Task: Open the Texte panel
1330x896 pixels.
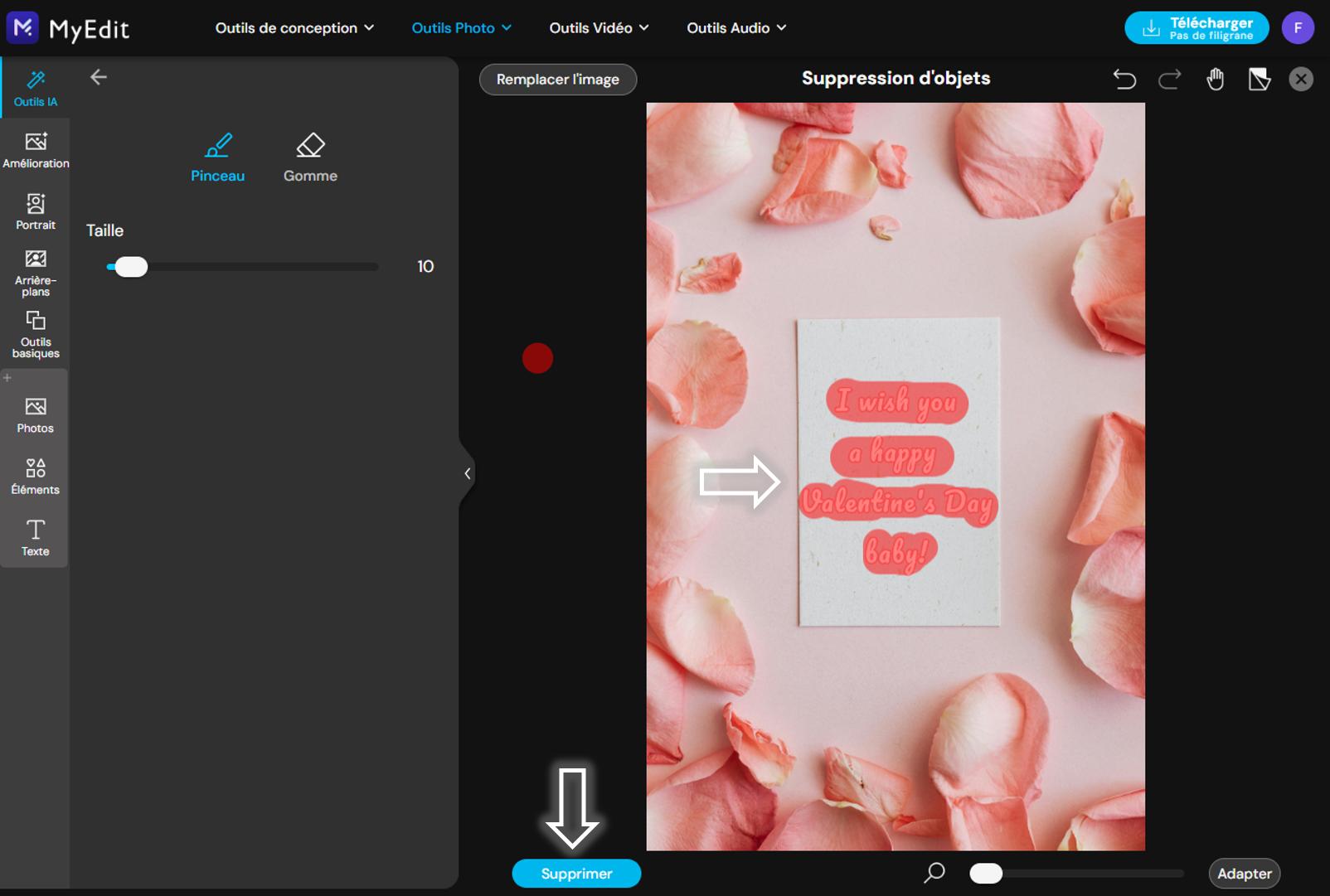Action: click(35, 538)
